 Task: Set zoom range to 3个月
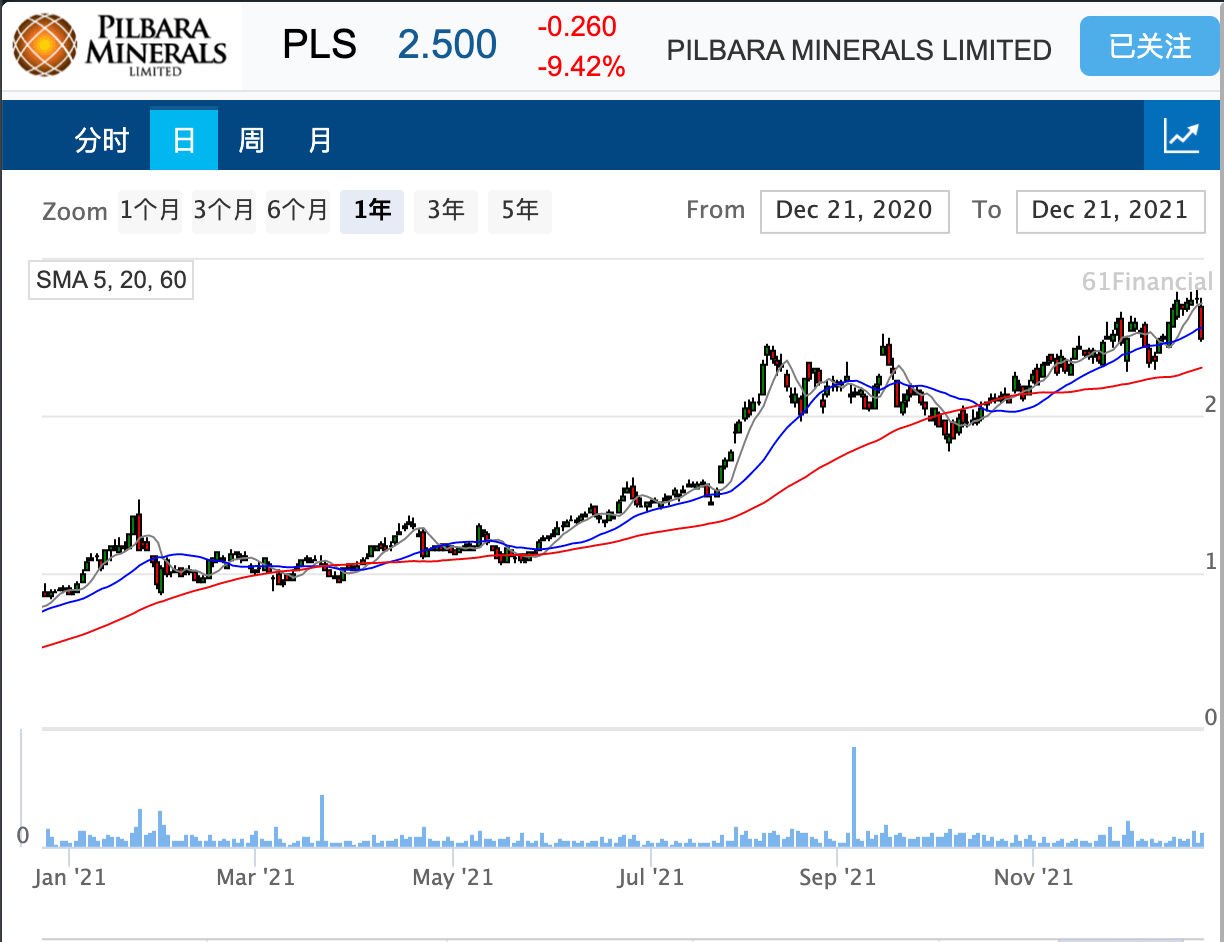224,211
